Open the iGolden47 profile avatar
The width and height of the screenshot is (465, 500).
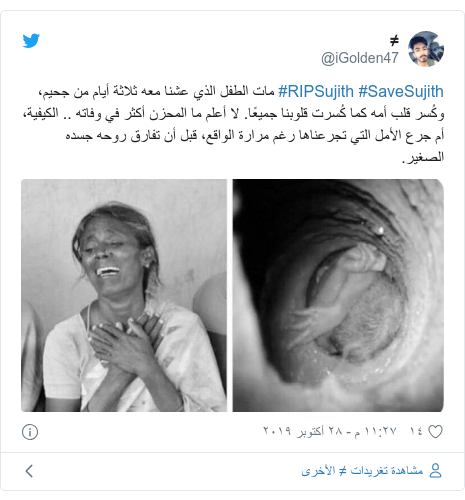click(426, 49)
